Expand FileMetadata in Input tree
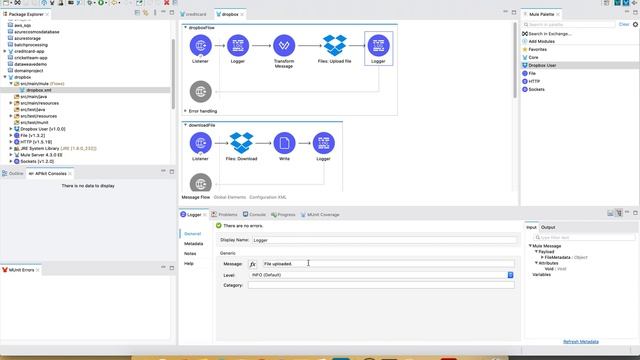 (x=542, y=258)
